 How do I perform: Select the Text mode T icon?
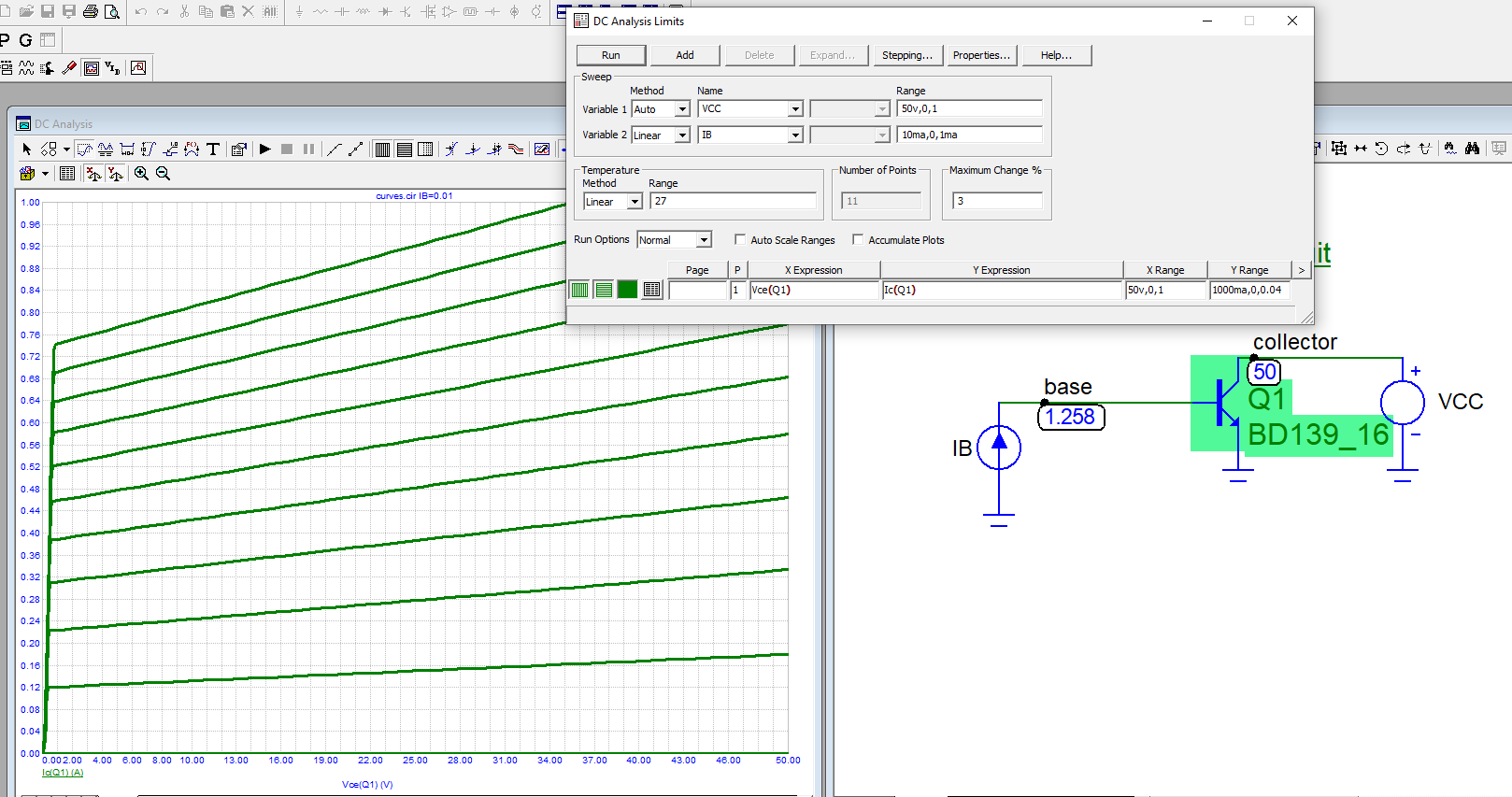(x=213, y=149)
